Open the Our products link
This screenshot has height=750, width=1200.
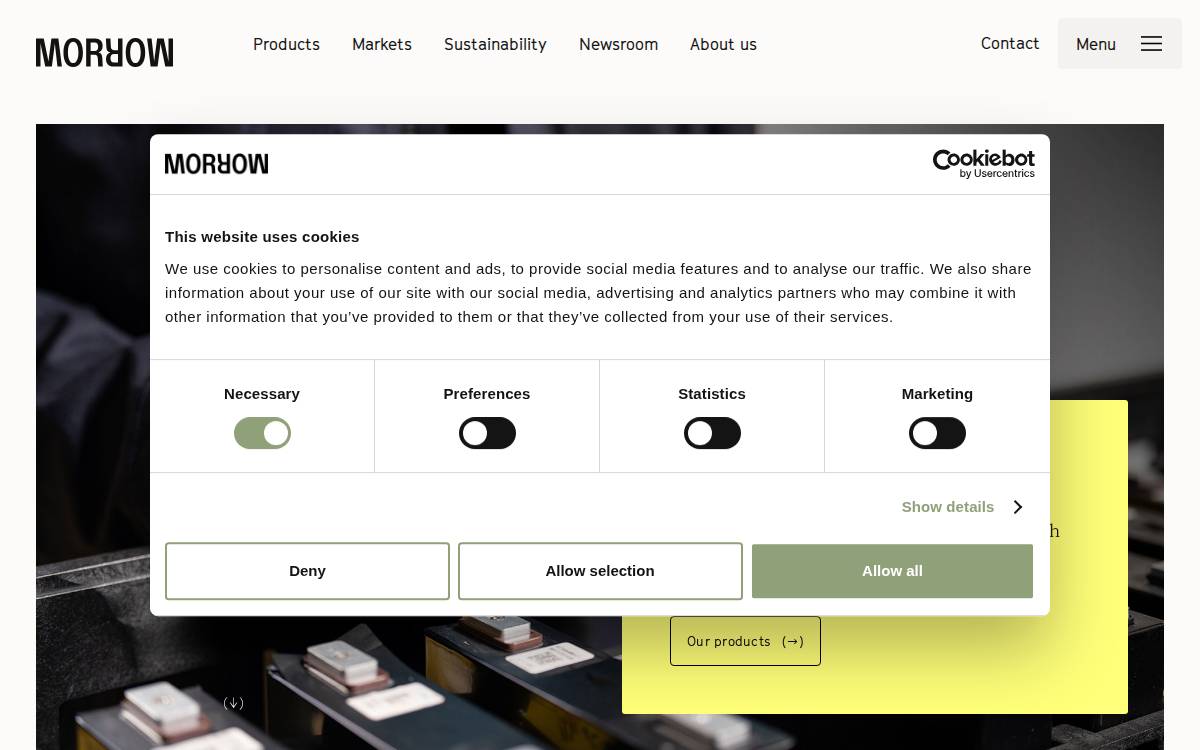tap(745, 641)
